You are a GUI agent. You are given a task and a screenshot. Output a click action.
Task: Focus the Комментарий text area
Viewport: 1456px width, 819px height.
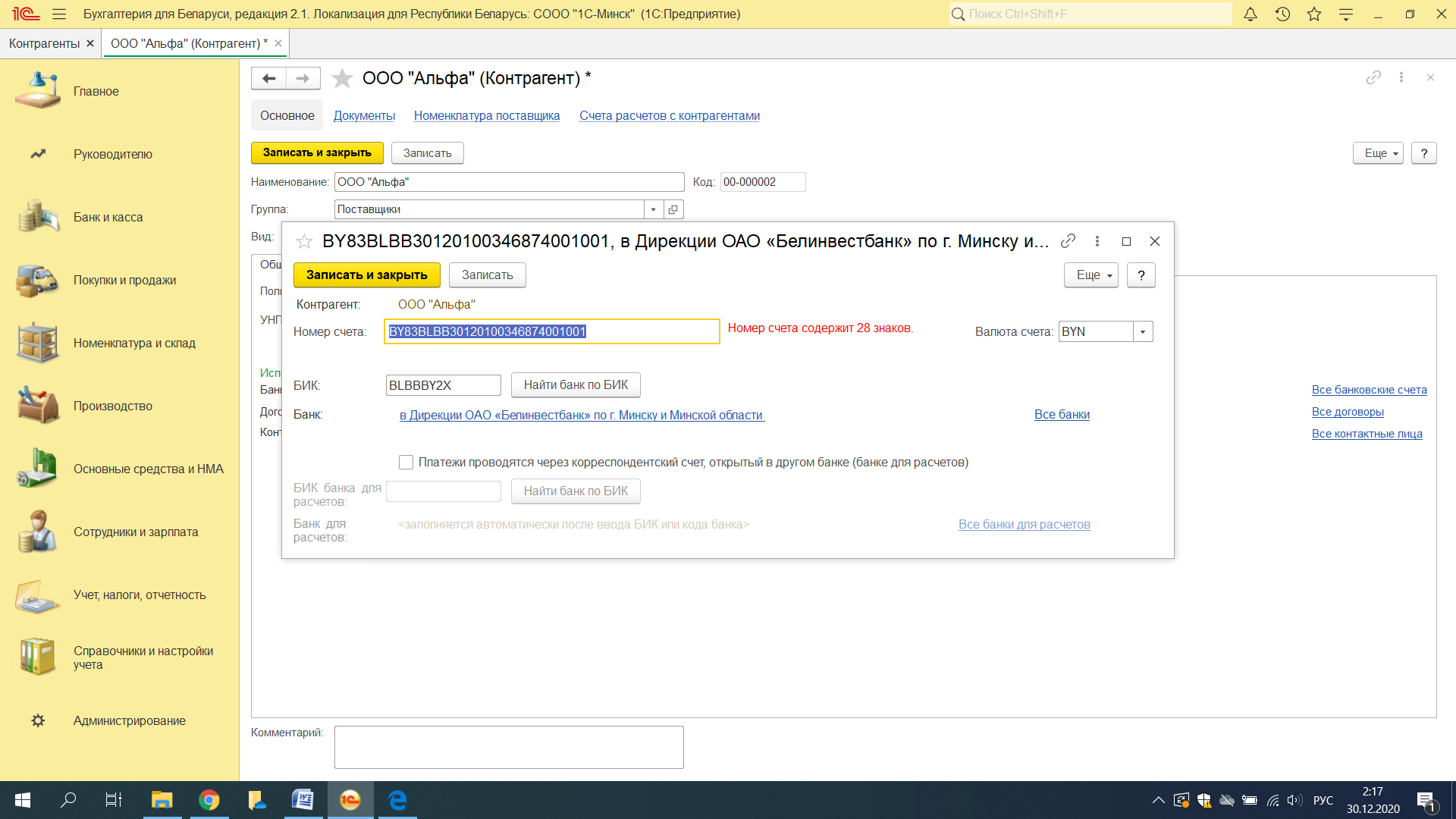tap(509, 747)
